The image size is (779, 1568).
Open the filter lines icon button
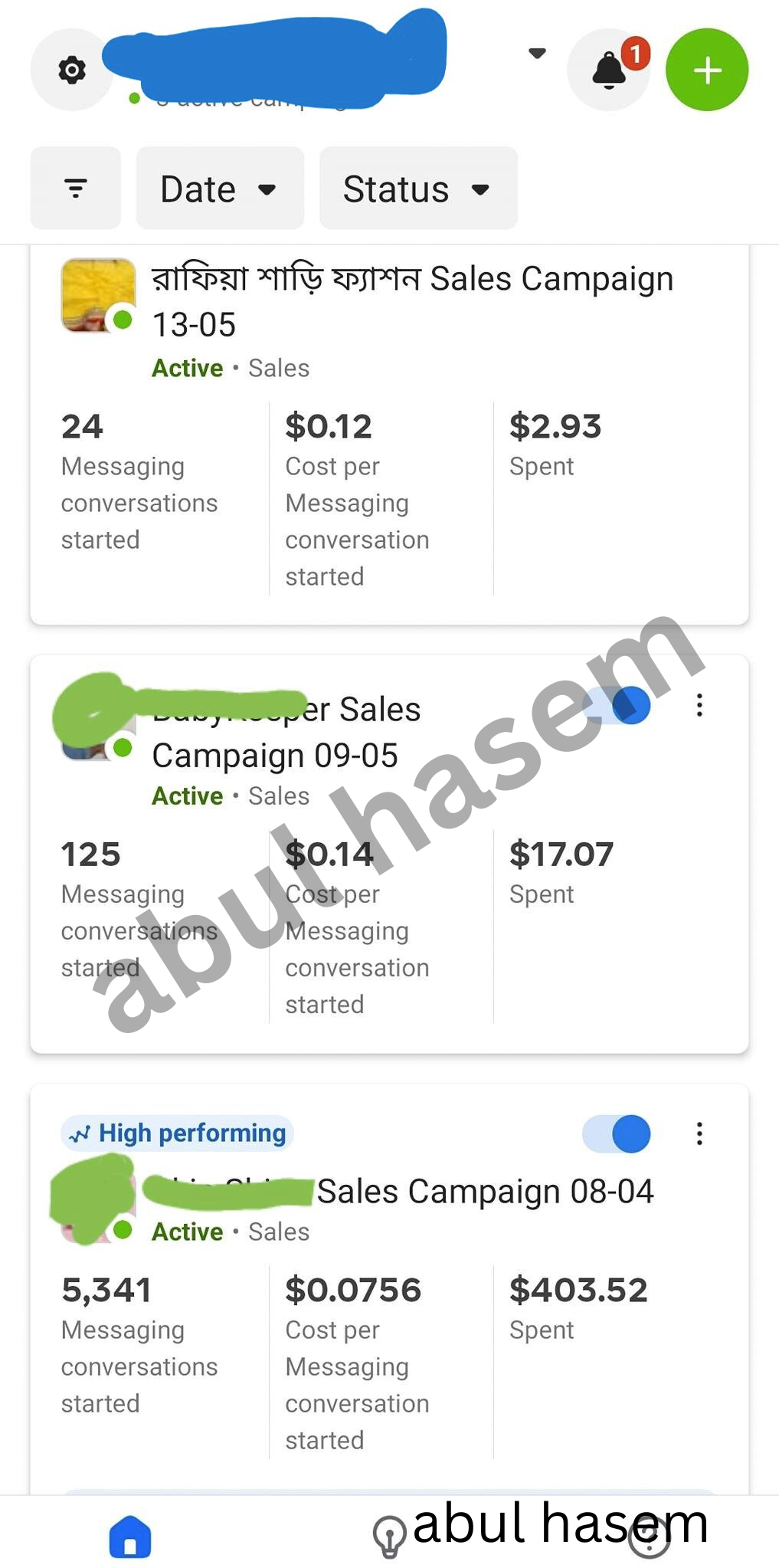pos(76,188)
